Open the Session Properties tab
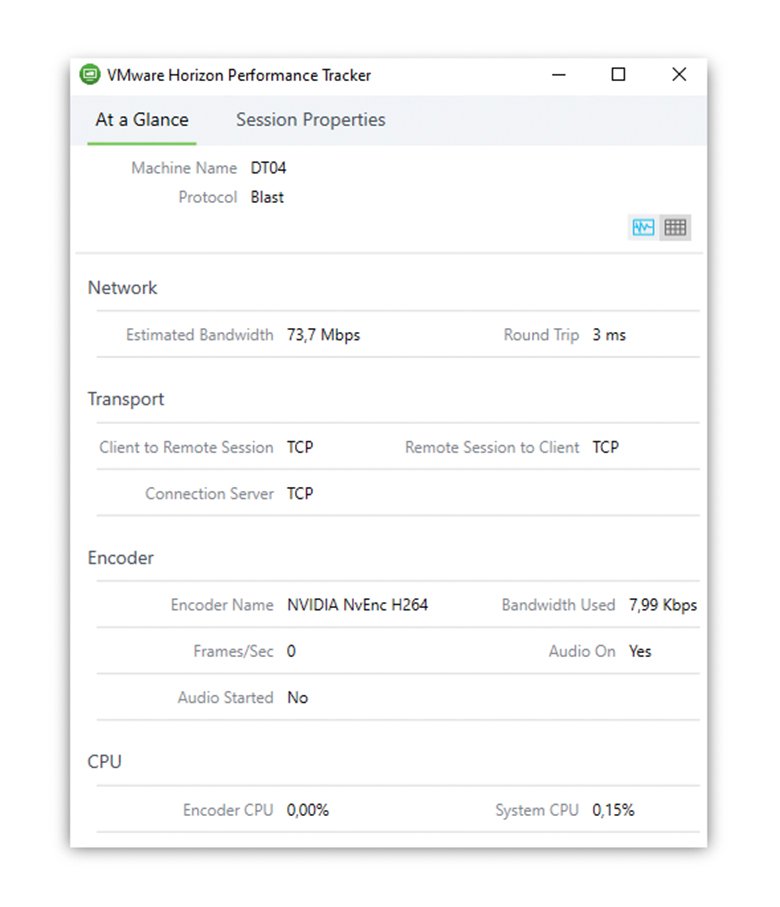The width and height of the screenshot is (780, 907). pyautogui.click(x=310, y=120)
